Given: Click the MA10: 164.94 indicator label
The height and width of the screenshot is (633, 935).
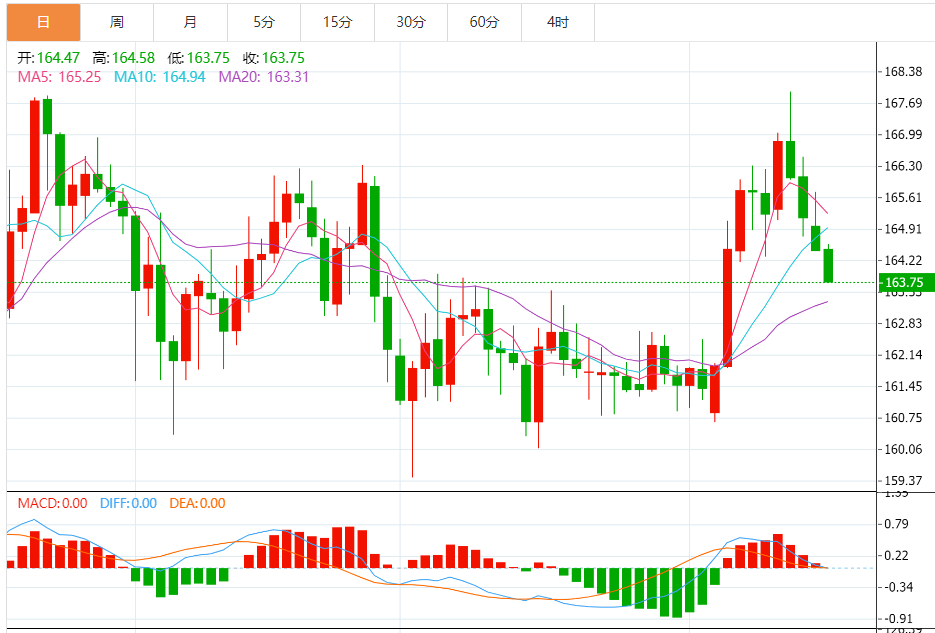Looking at the screenshot, I should (160, 77).
